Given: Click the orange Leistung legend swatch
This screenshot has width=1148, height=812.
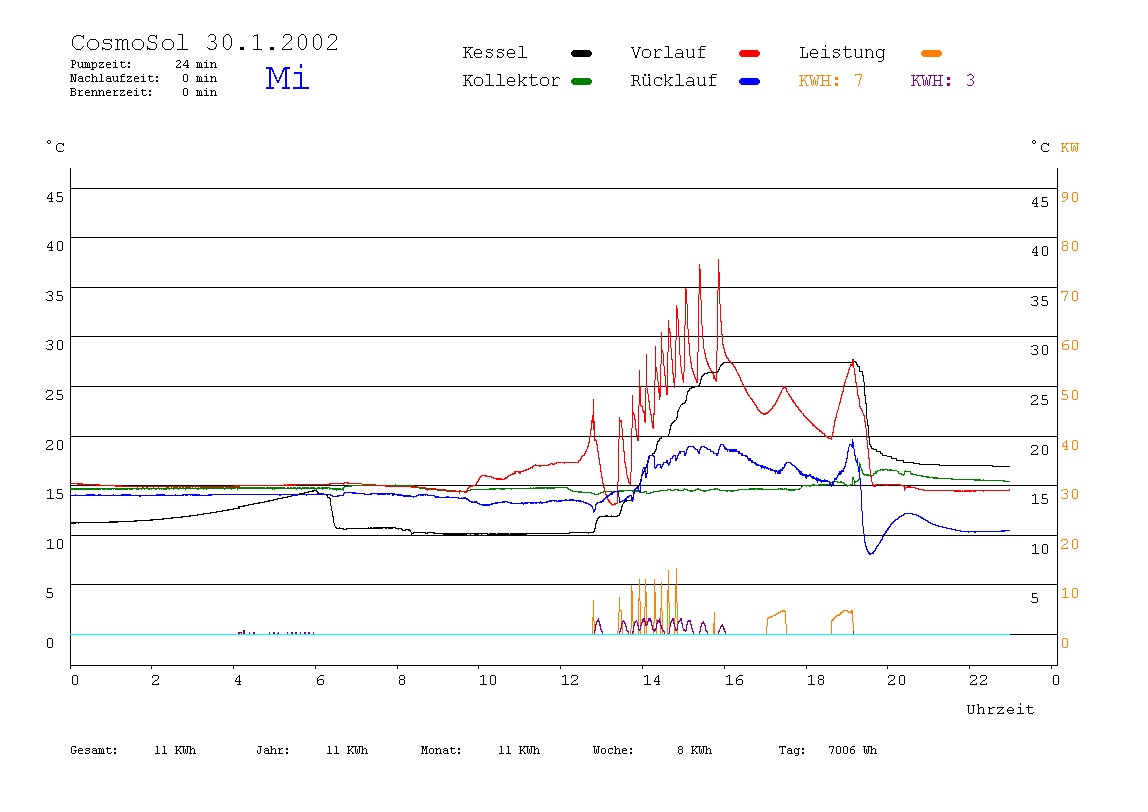Looking at the screenshot, I should [x=931, y=53].
